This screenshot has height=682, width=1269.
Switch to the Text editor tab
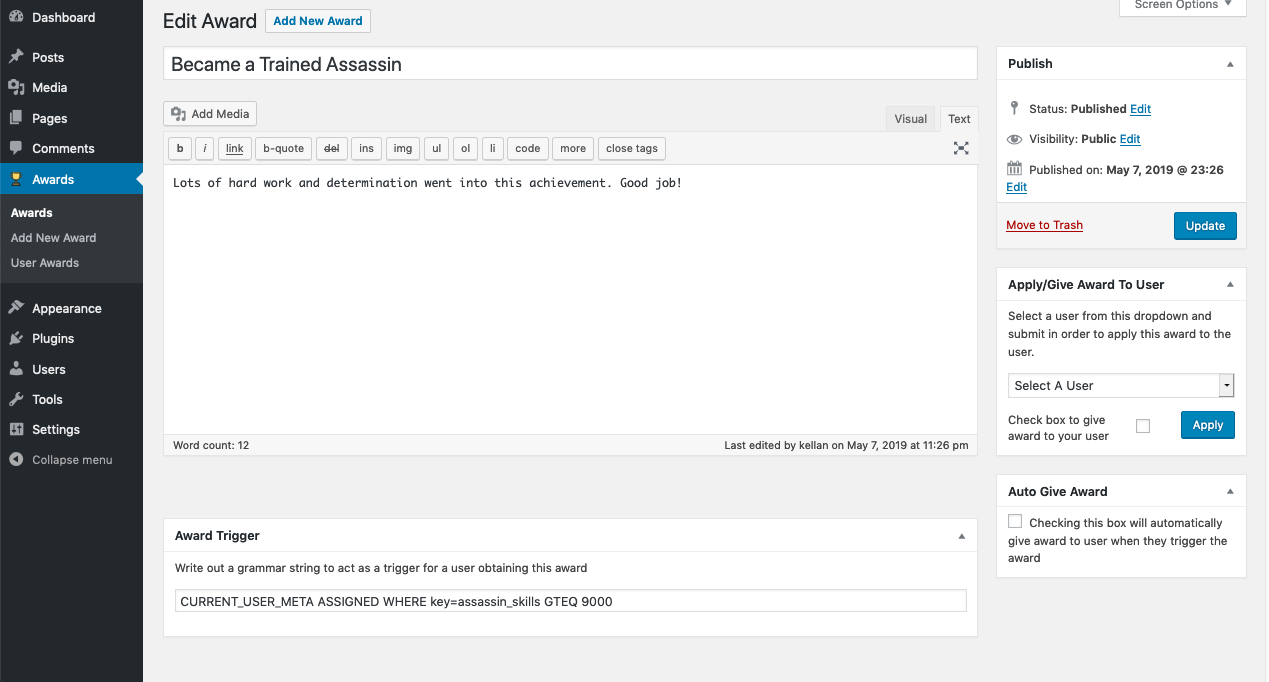point(959,118)
